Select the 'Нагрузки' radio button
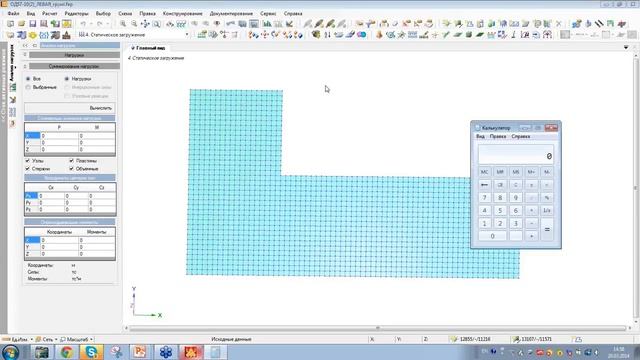Viewport: 640px width, 360px height. pos(67,79)
